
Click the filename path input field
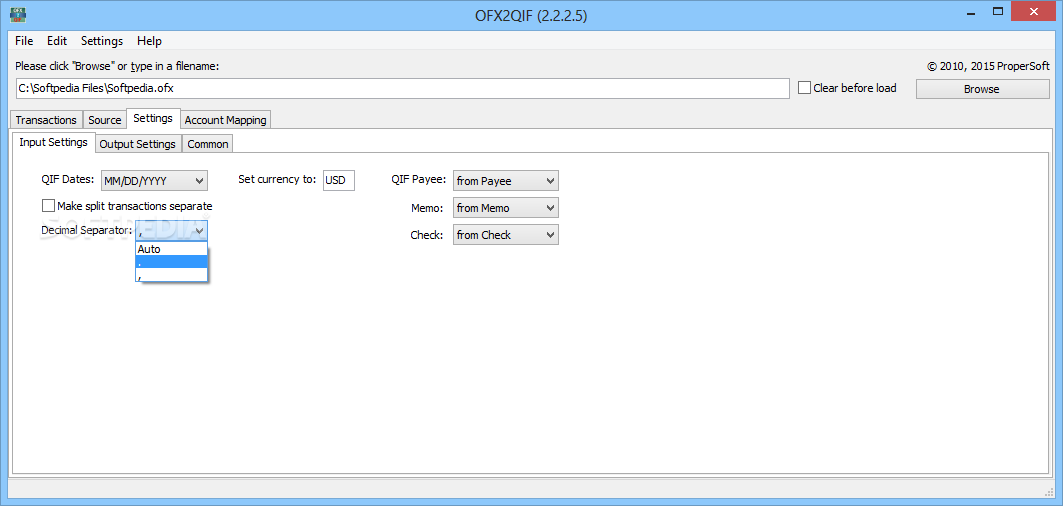point(402,88)
